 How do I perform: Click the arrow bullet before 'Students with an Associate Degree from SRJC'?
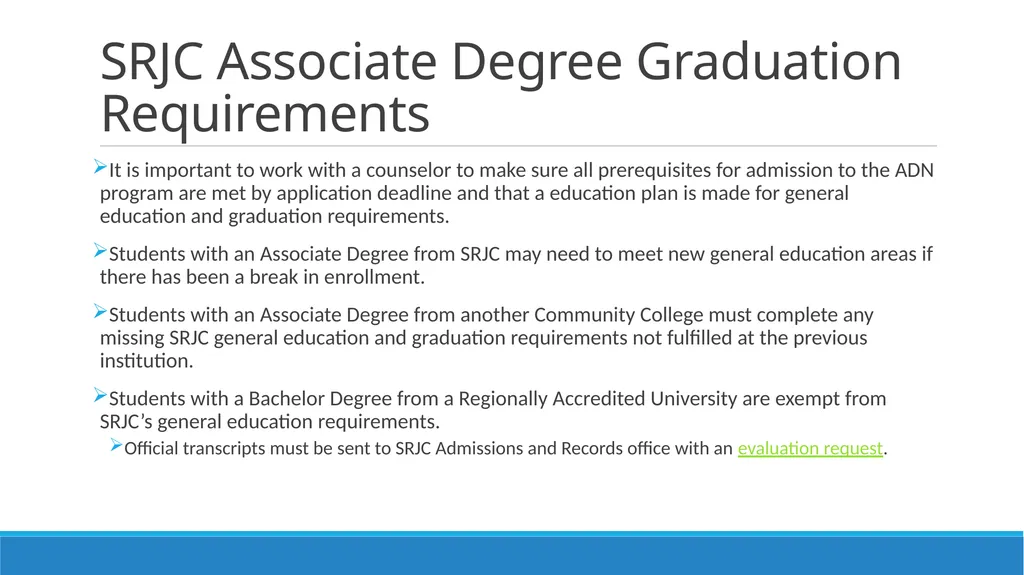(100, 251)
